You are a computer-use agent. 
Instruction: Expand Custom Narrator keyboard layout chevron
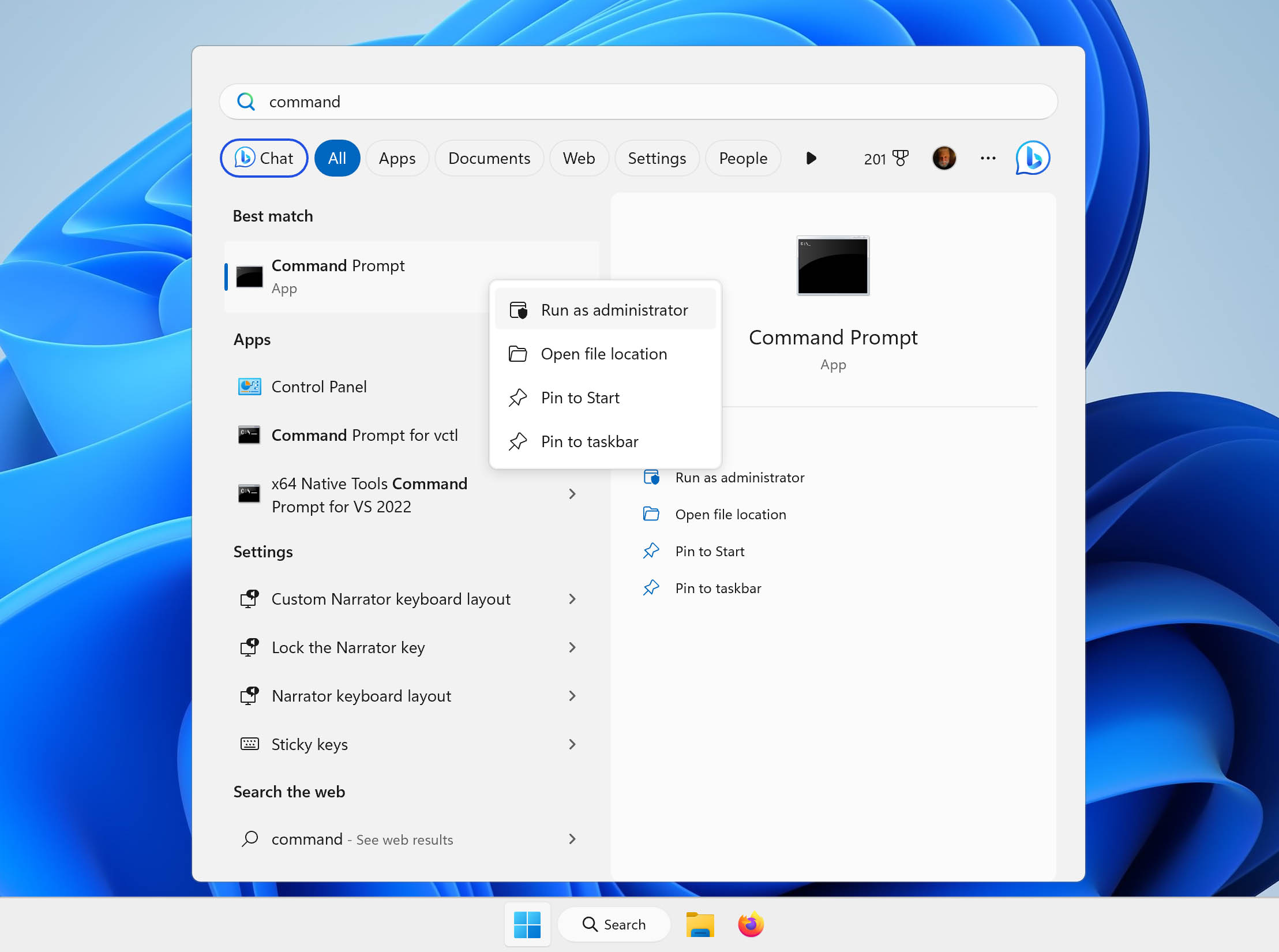click(572, 599)
